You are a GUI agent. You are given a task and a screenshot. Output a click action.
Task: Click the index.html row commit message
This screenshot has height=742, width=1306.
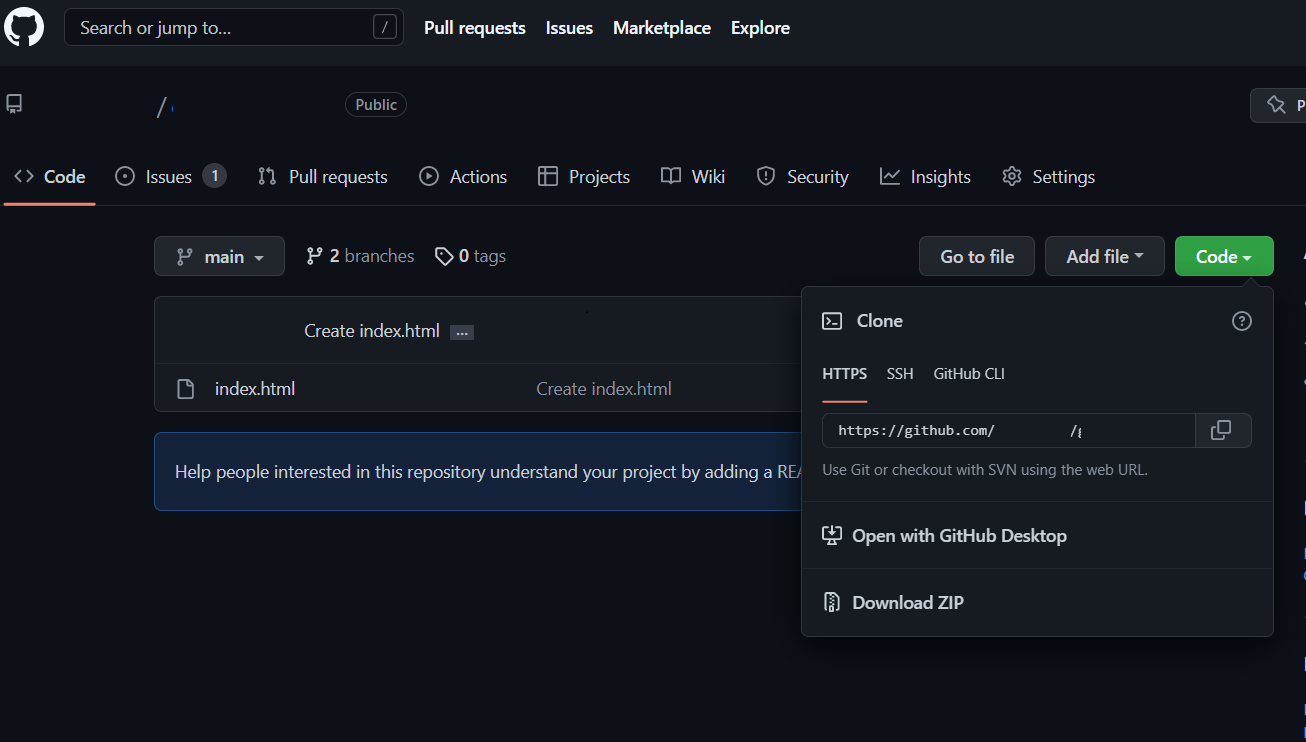click(x=604, y=389)
